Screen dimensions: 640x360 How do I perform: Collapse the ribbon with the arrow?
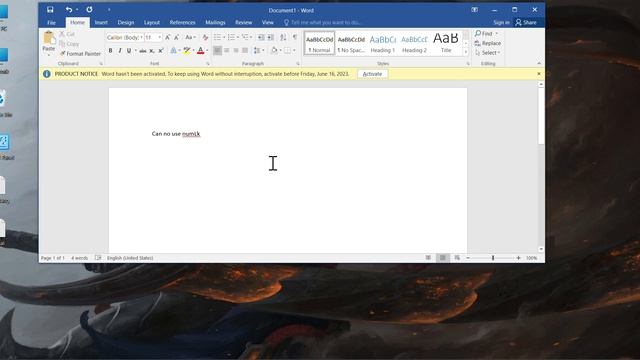[539, 63]
